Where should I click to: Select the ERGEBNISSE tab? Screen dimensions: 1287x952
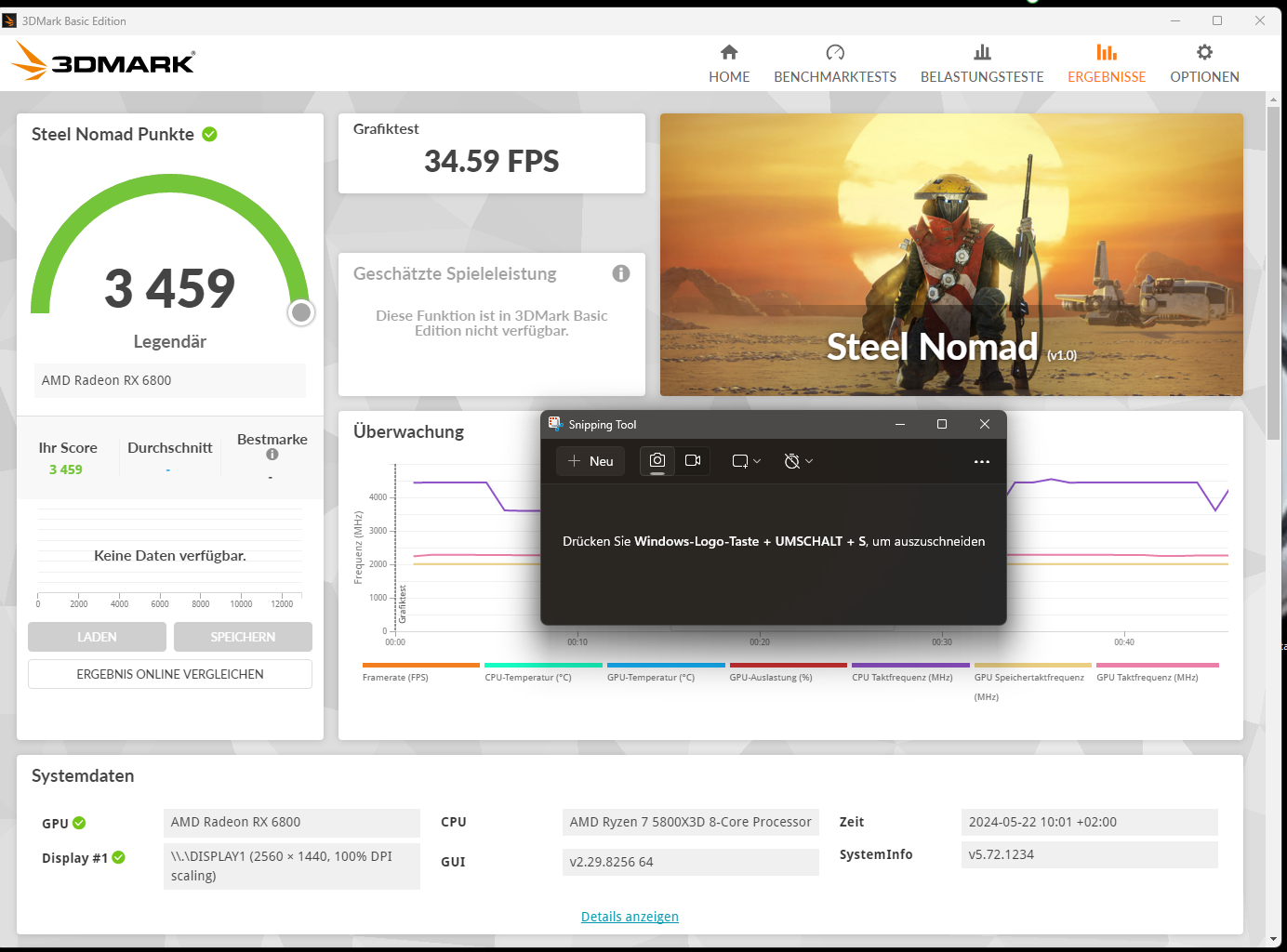[1107, 63]
